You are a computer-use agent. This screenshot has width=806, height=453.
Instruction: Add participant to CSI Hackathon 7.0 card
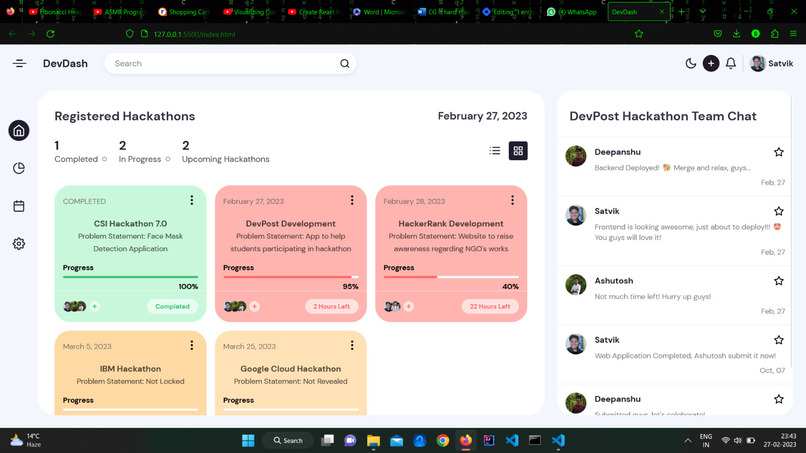[95, 306]
